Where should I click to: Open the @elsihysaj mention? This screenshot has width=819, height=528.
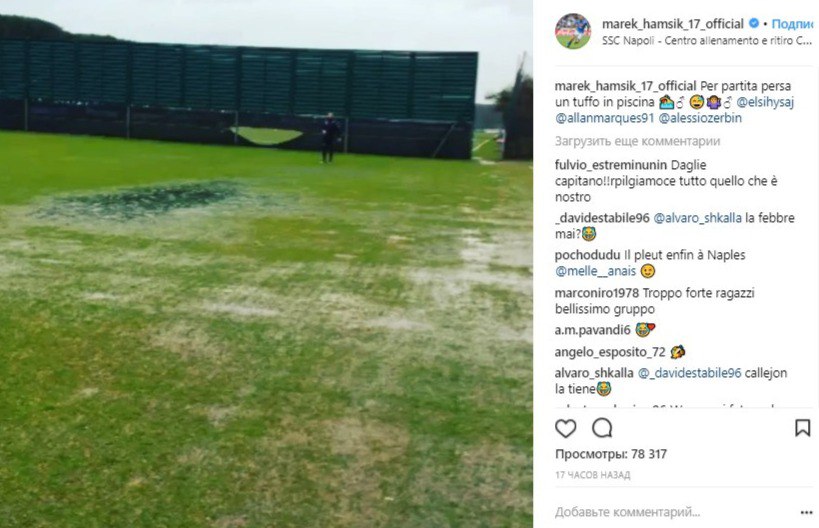pyautogui.click(x=765, y=102)
